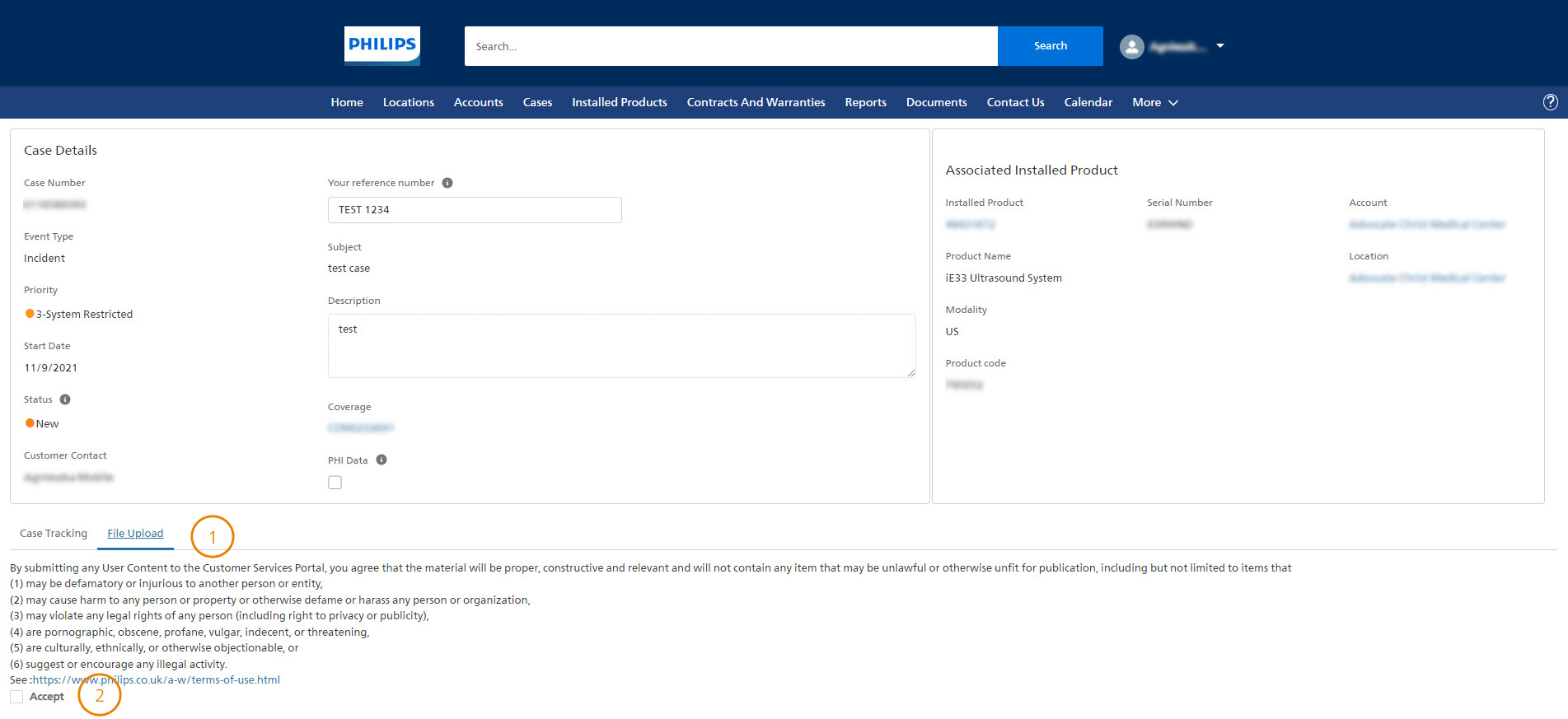1568x719 pixels.
Task: Go to Contracts And Warranties
Action: point(756,102)
